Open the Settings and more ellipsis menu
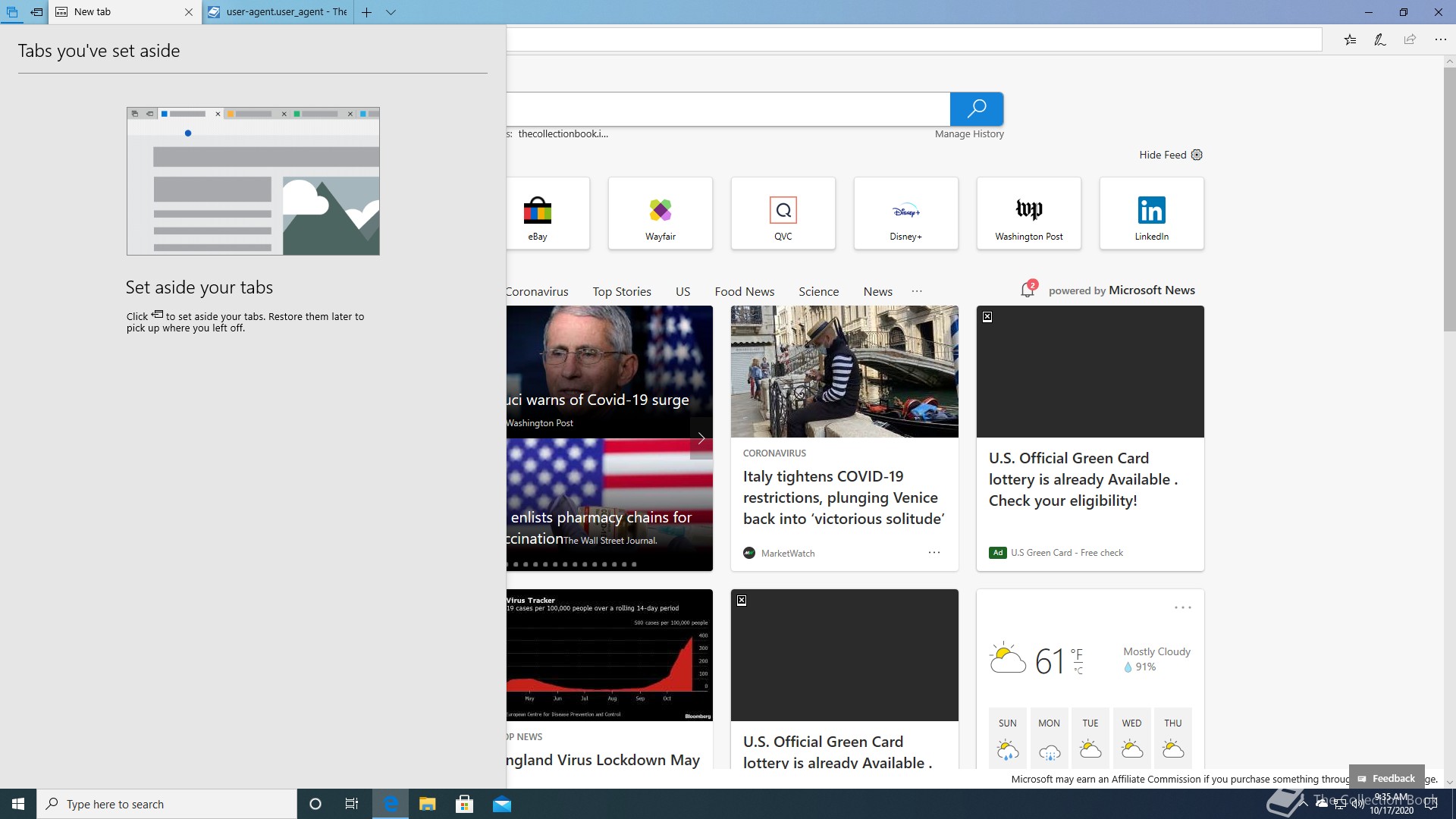Viewport: 1456px width, 819px height. pyautogui.click(x=1440, y=39)
